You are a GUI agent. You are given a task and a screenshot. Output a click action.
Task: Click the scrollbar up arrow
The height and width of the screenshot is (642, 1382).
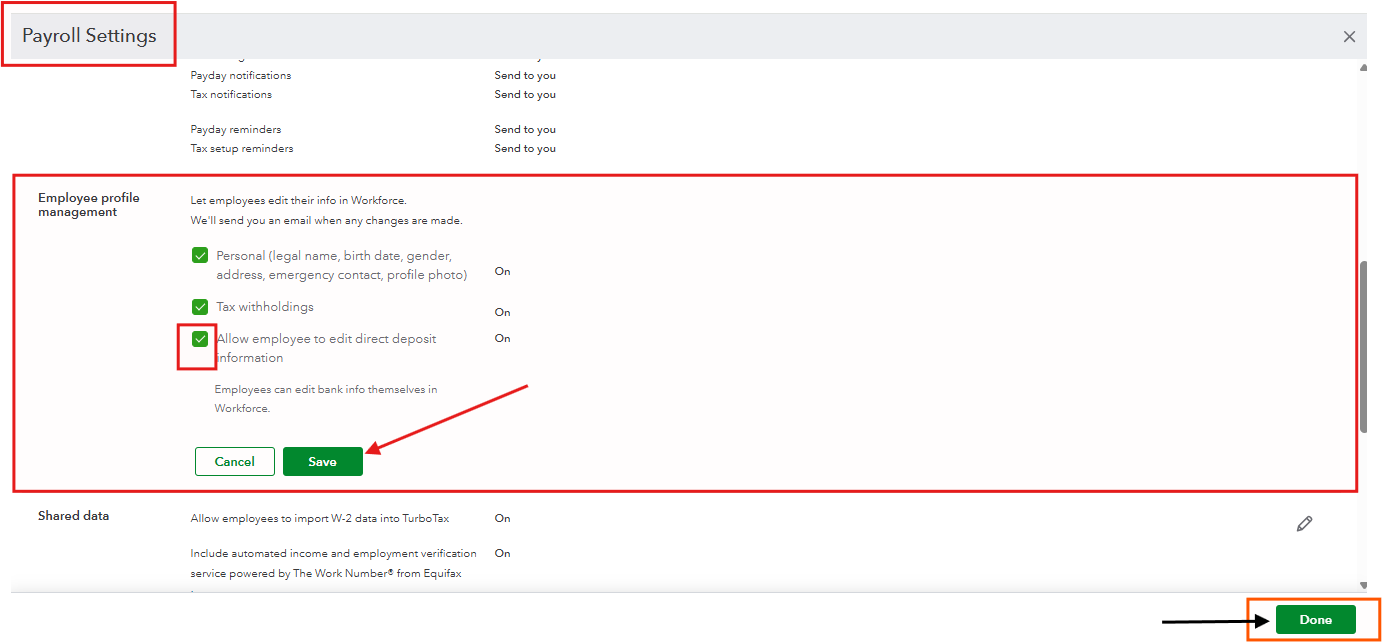(1364, 67)
